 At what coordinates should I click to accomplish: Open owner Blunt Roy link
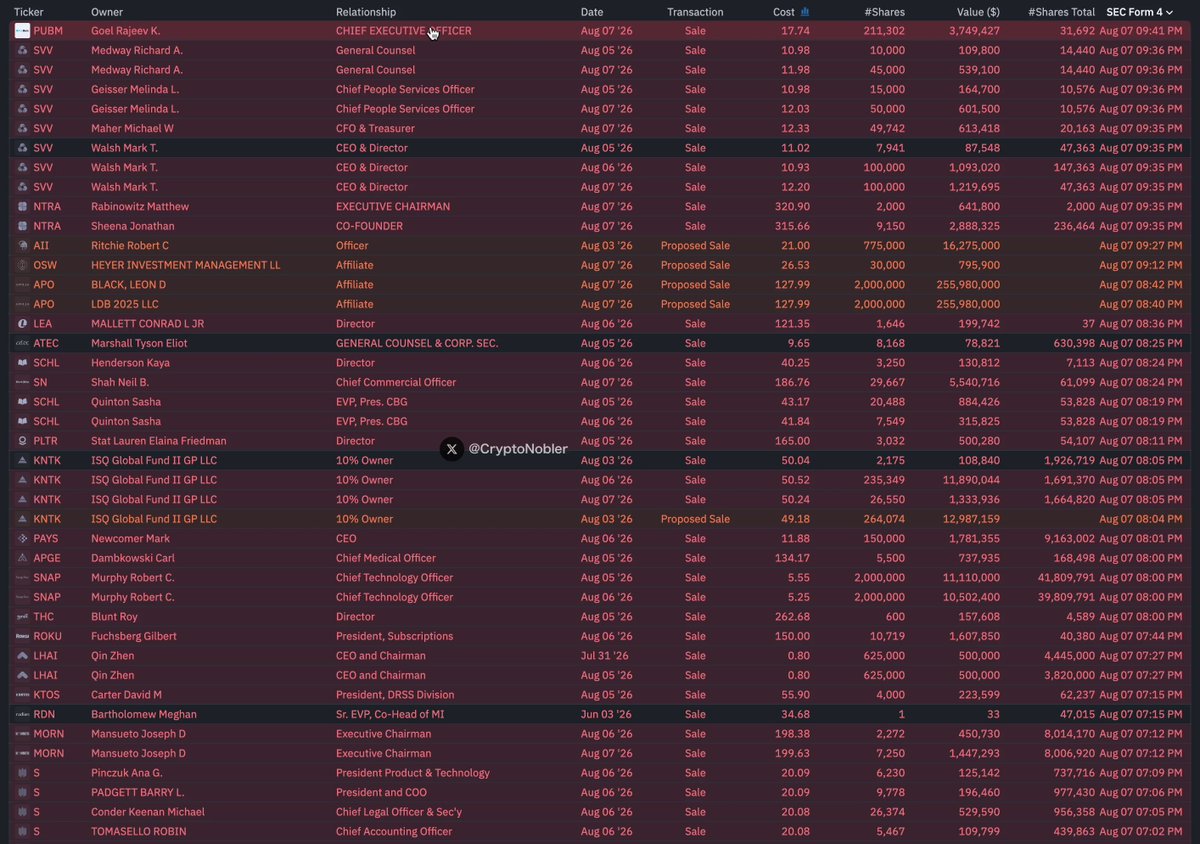114,617
